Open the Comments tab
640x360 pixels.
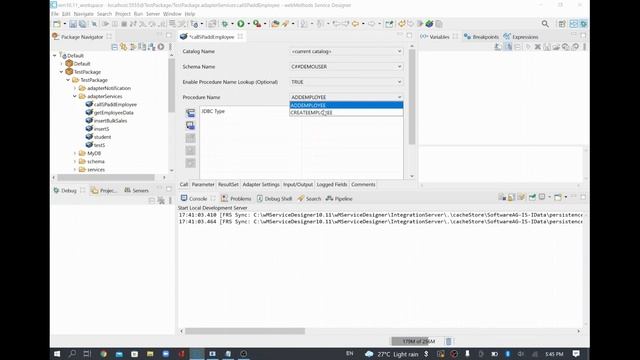pos(363,184)
